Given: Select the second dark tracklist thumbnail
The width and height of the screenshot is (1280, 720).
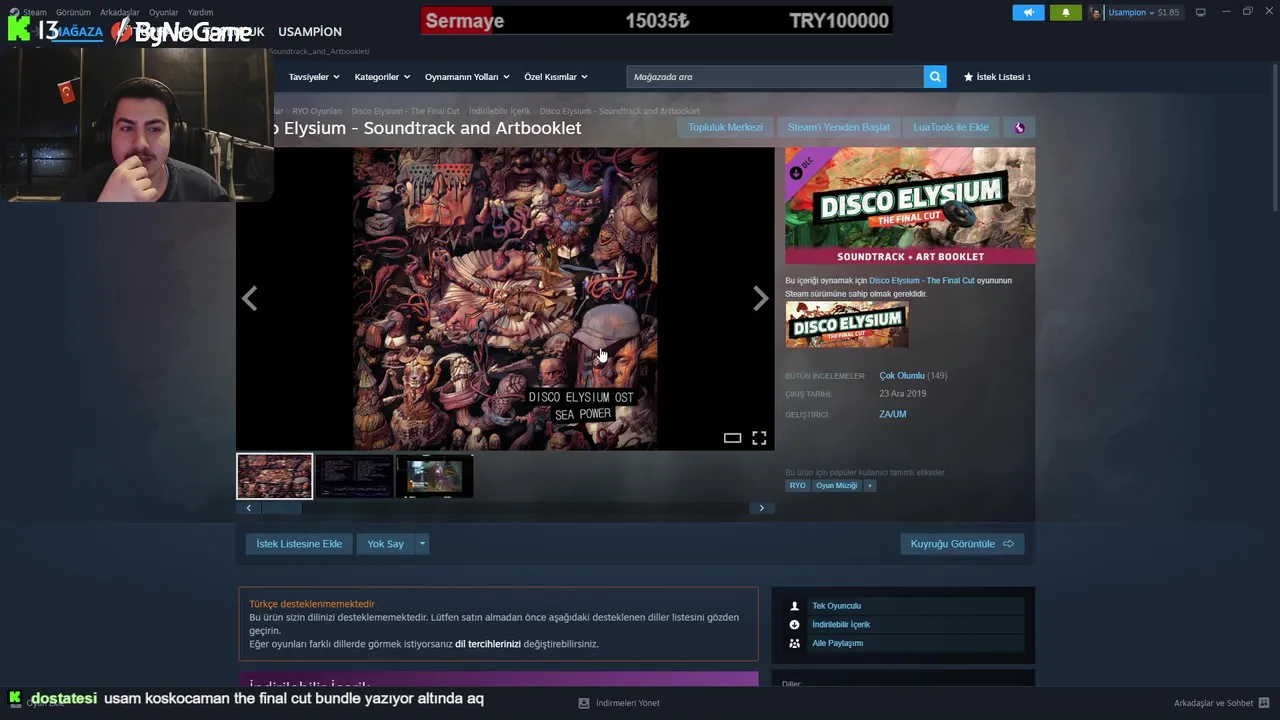Looking at the screenshot, I should 355,476.
